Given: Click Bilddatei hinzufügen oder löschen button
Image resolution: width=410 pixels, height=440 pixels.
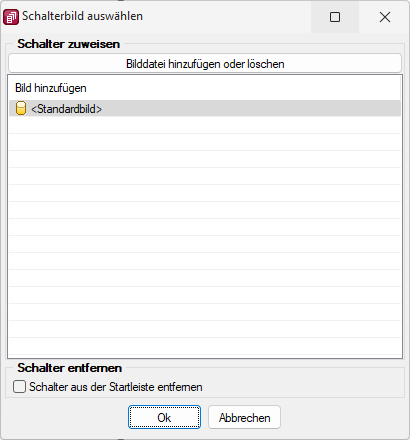Looking at the screenshot, I should coord(205,64).
